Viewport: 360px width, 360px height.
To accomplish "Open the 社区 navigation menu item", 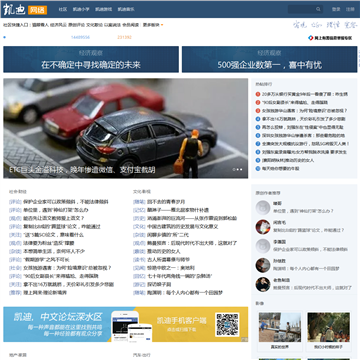I will pos(63,9).
